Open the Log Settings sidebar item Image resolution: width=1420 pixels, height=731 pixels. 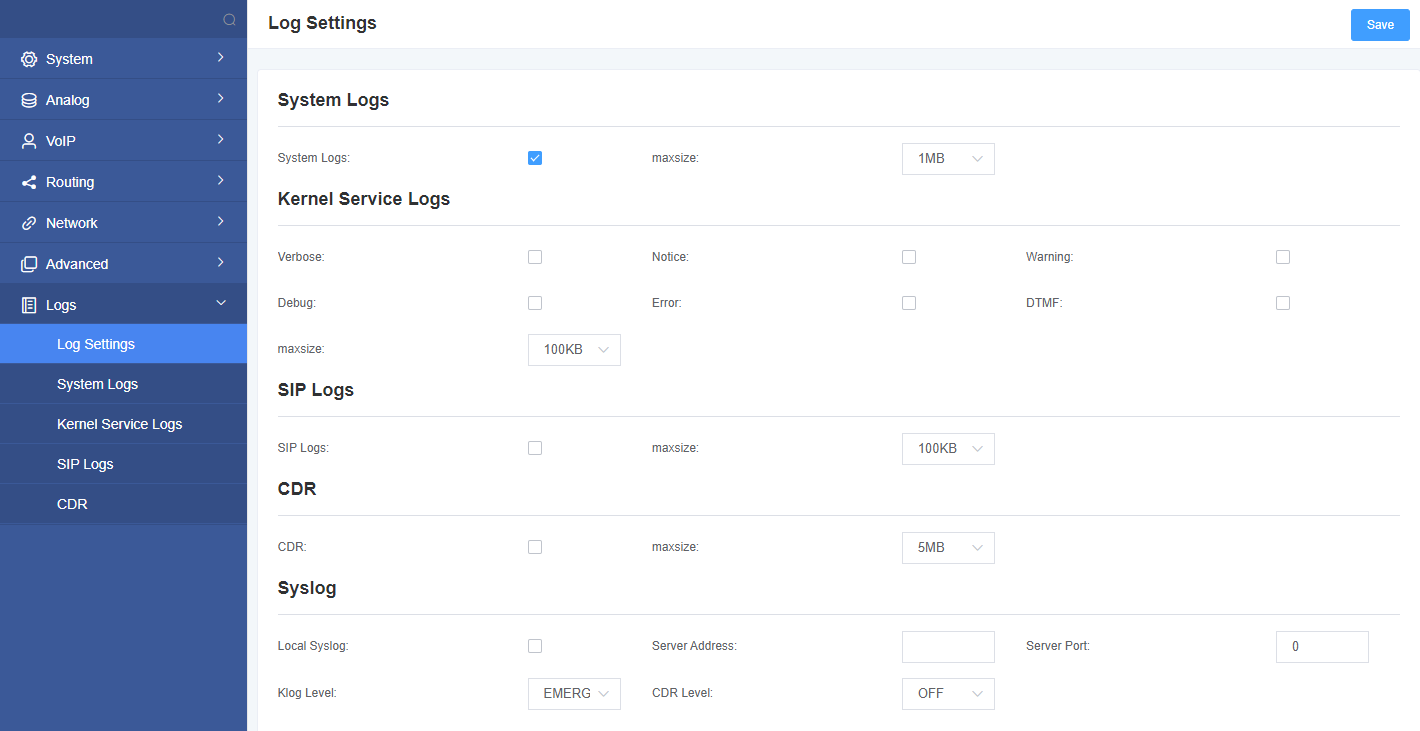pyautogui.click(x=123, y=344)
